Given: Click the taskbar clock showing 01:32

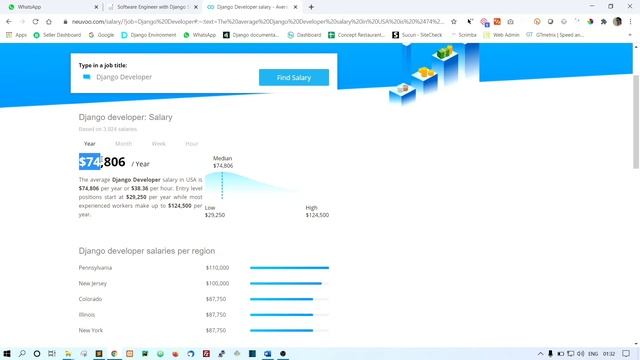Looking at the screenshot, I should coord(609,354).
